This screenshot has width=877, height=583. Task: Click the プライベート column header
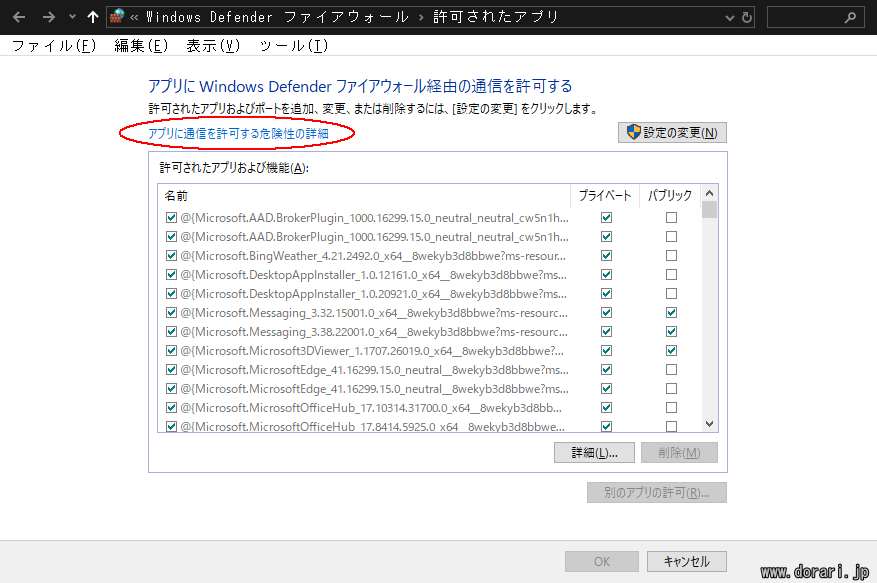605,195
